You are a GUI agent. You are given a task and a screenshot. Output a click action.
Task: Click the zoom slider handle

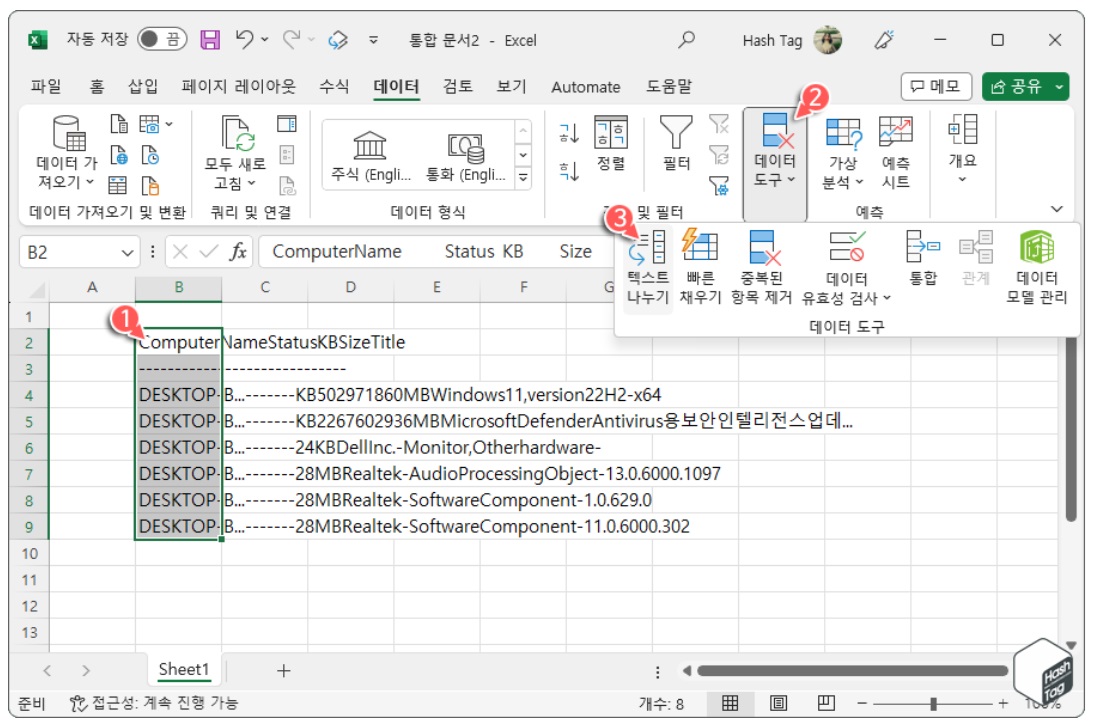[x=933, y=703]
